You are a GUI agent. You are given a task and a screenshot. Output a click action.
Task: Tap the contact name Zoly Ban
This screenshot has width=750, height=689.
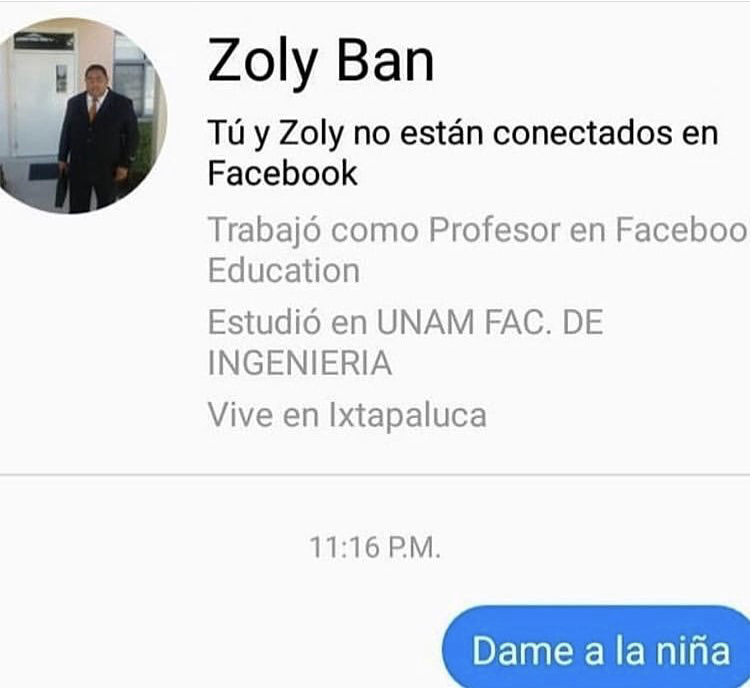click(321, 62)
